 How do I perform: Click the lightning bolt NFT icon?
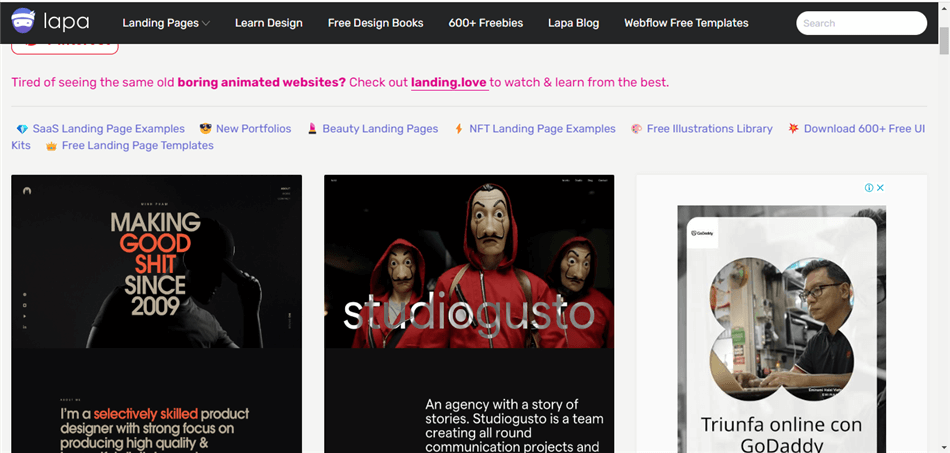[459, 129]
